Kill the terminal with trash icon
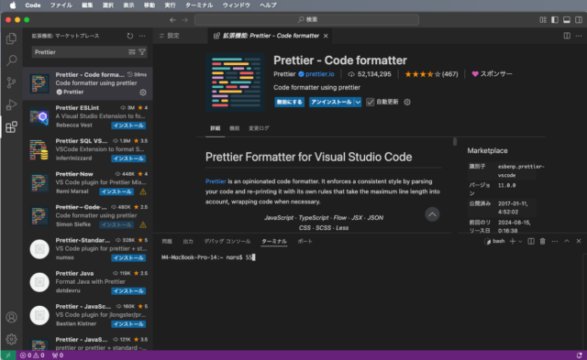The image size is (587, 360). [543, 241]
